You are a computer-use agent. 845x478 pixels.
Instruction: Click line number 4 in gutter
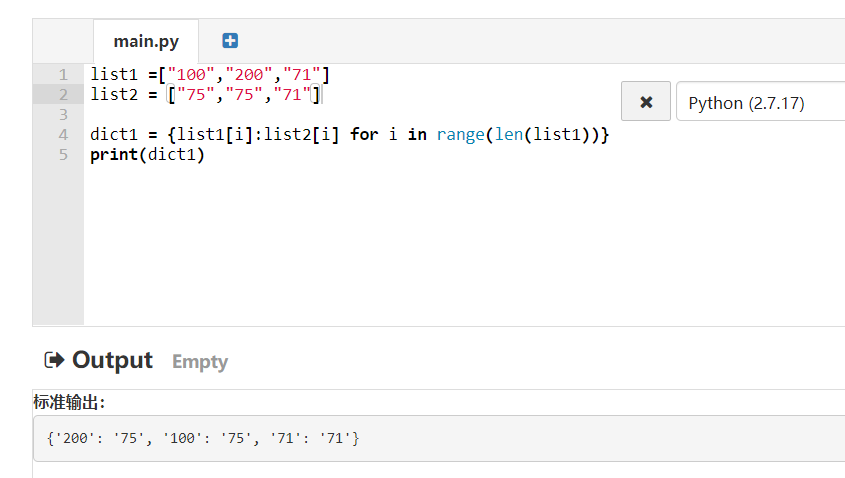pyautogui.click(x=63, y=134)
